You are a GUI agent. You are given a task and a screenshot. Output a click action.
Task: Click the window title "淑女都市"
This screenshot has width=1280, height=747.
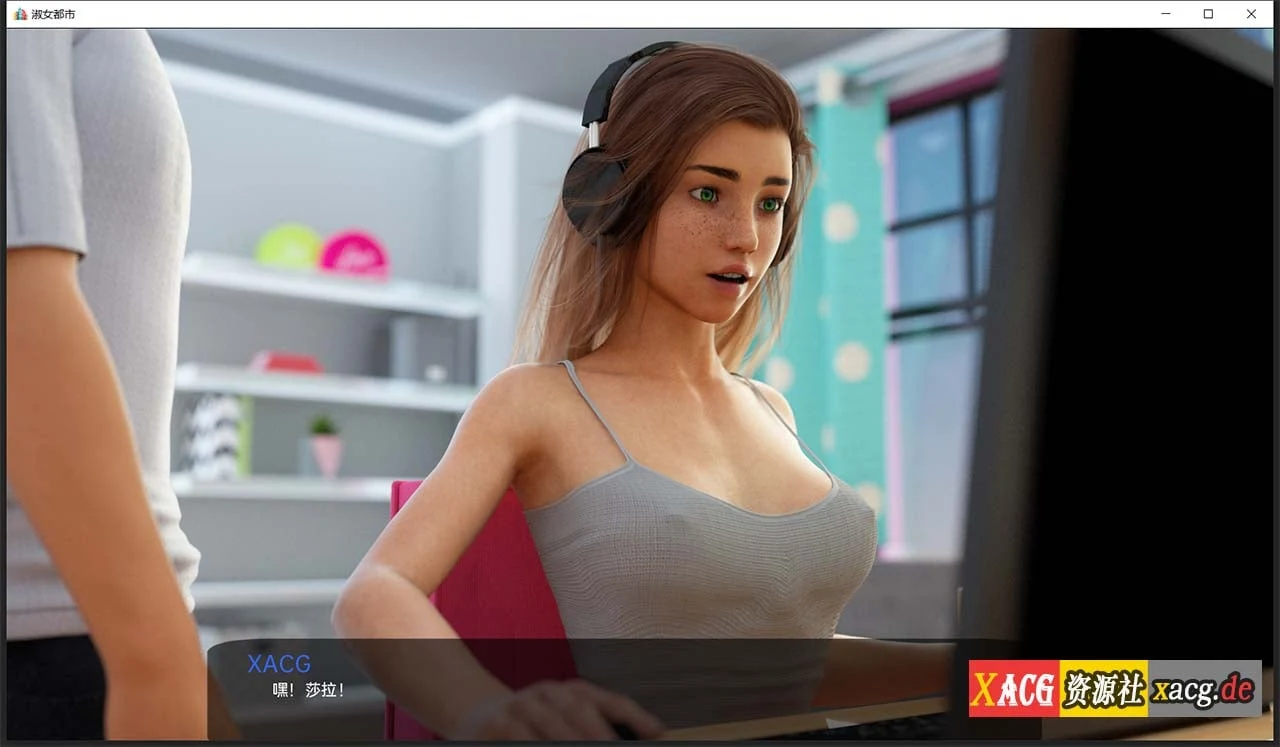coord(53,15)
